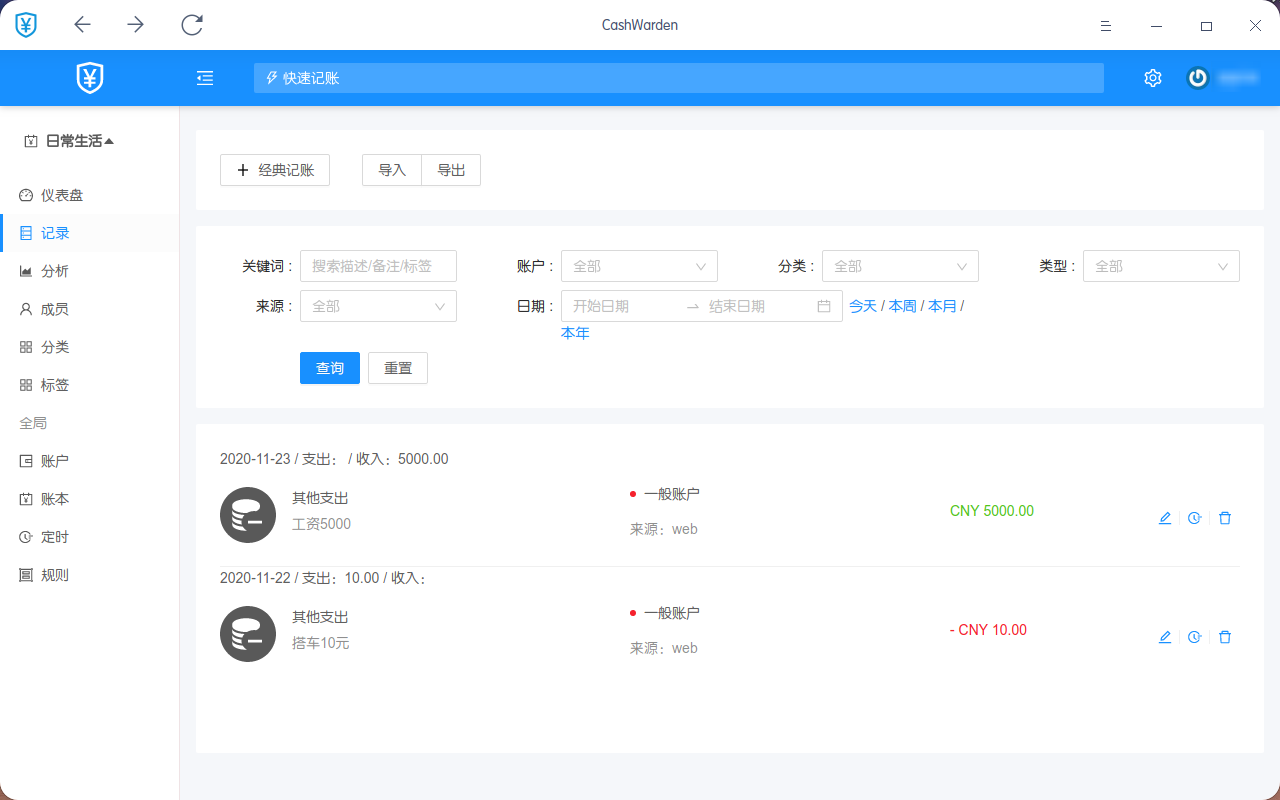Open the 类型 dropdown selector
The width and height of the screenshot is (1280, 800).
click(x=1161, y=266)
